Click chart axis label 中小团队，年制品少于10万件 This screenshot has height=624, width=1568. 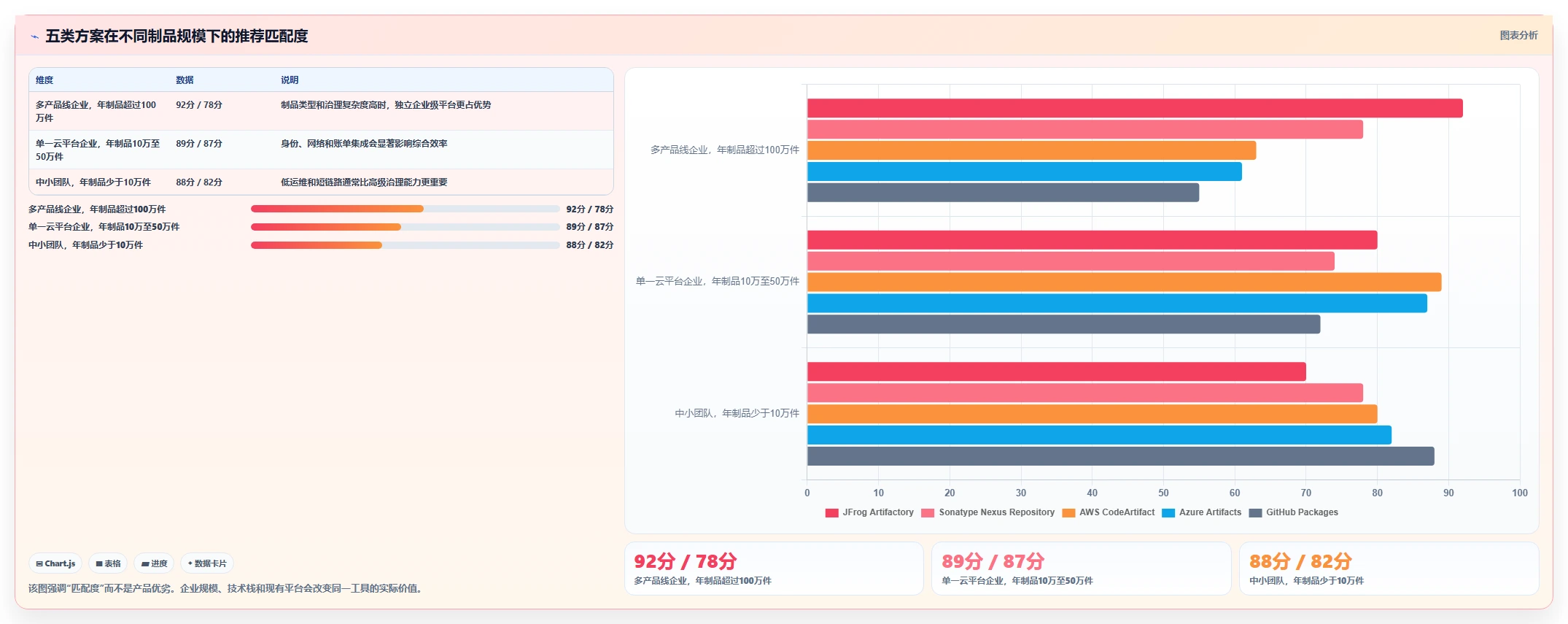click(x=737, y=413)
